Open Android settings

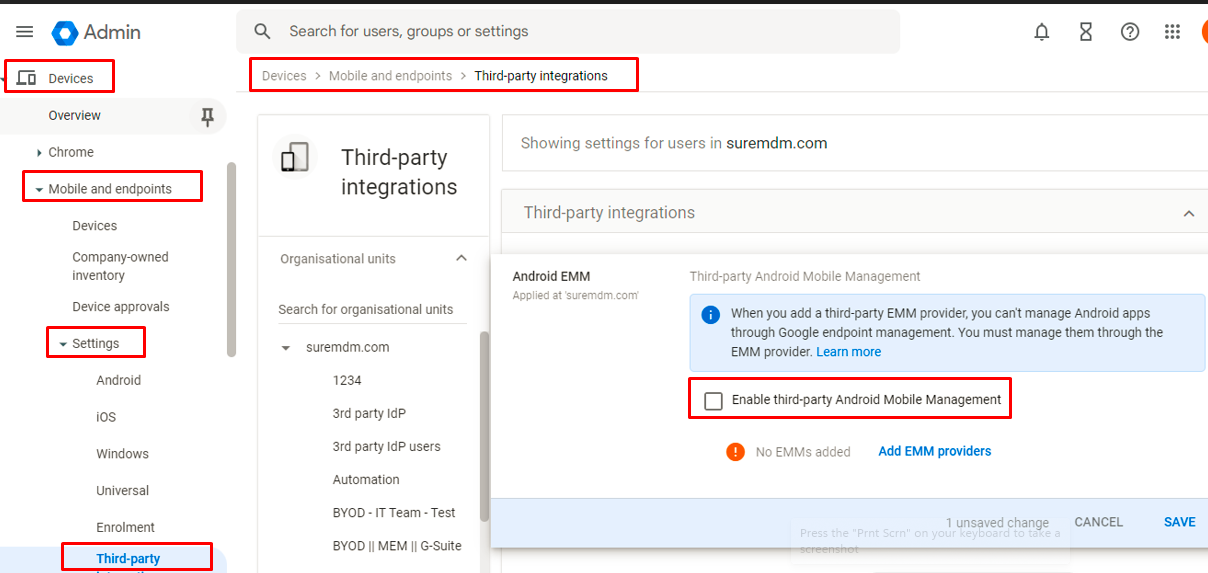(119, 381)
